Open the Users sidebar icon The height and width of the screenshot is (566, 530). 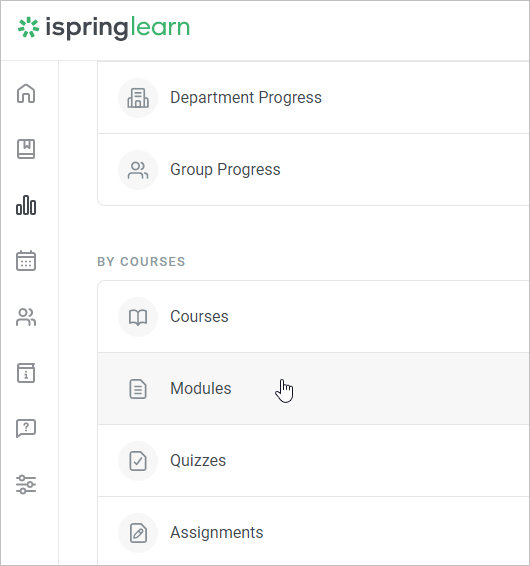(x=26, y=317)
